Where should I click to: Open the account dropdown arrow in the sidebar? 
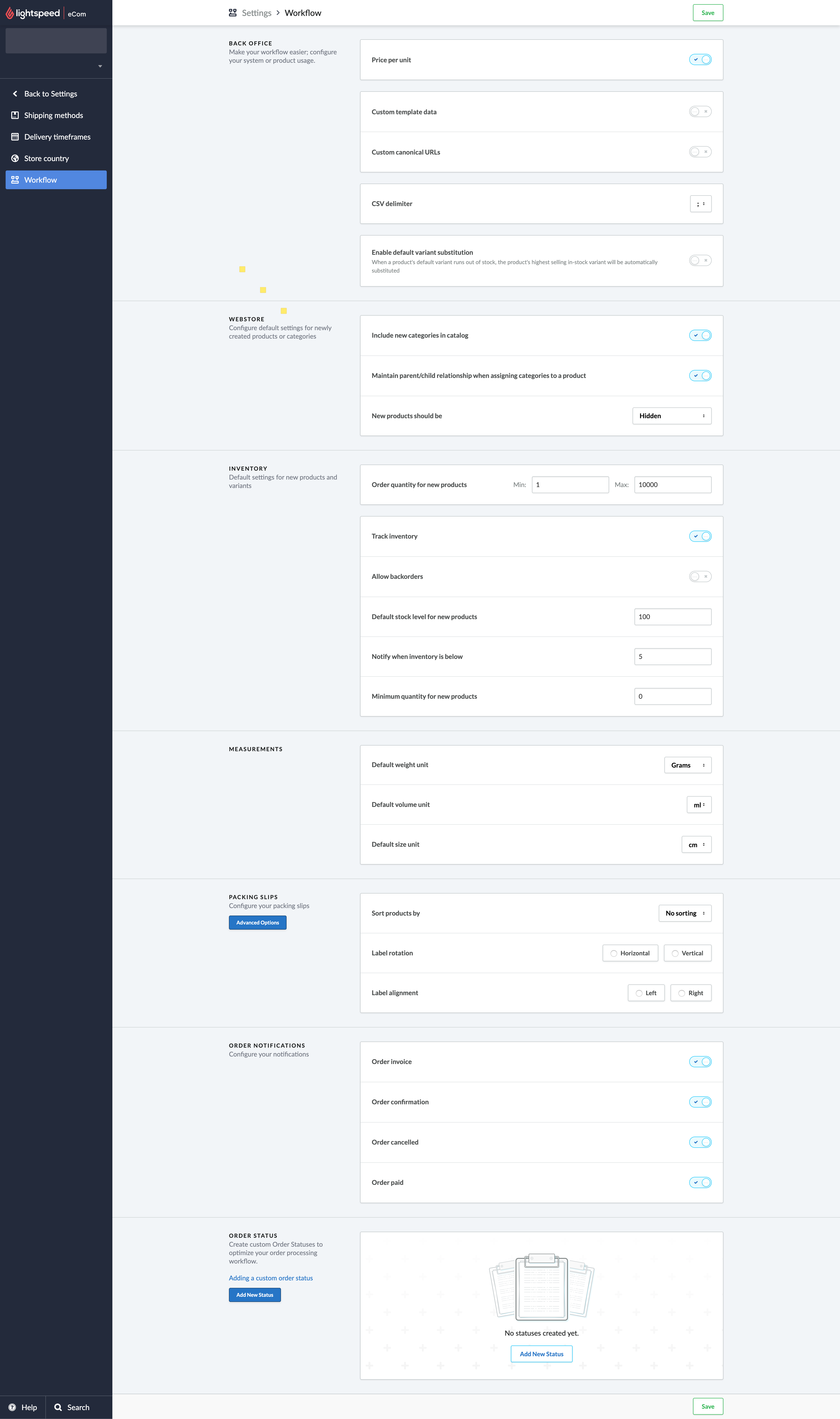100,66
